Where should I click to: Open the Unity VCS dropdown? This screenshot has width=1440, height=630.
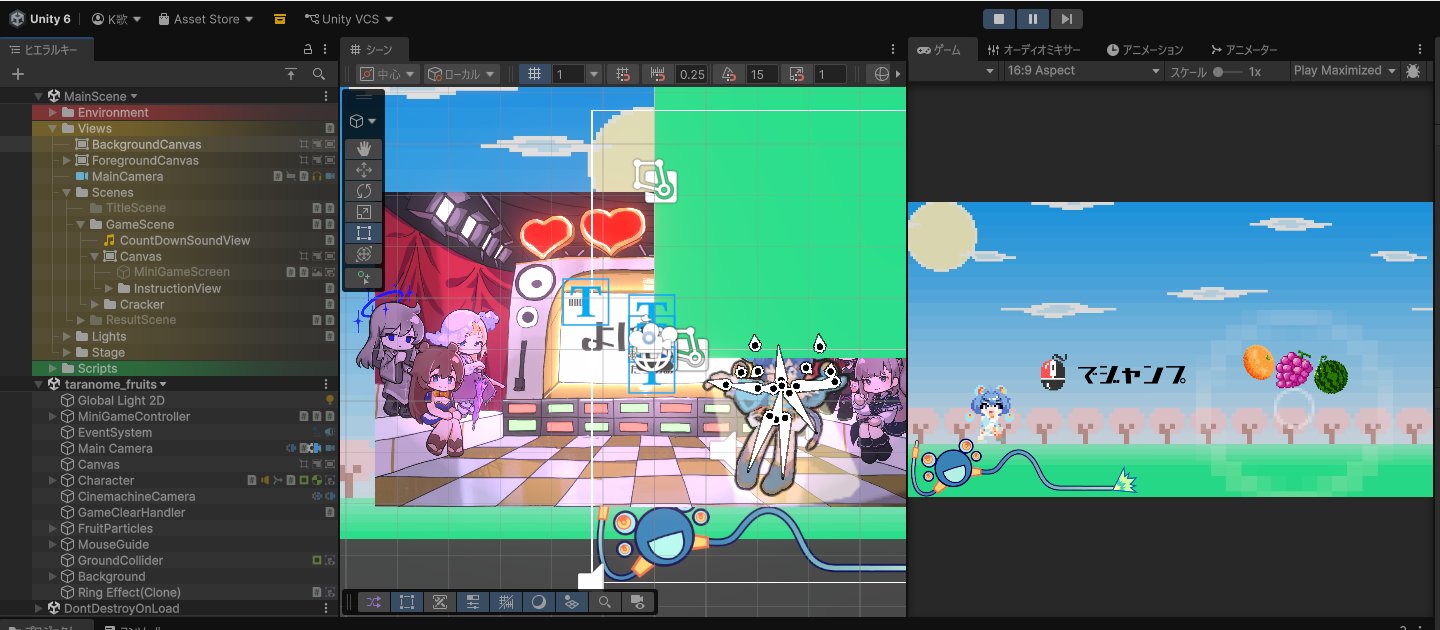click(349, 19)
